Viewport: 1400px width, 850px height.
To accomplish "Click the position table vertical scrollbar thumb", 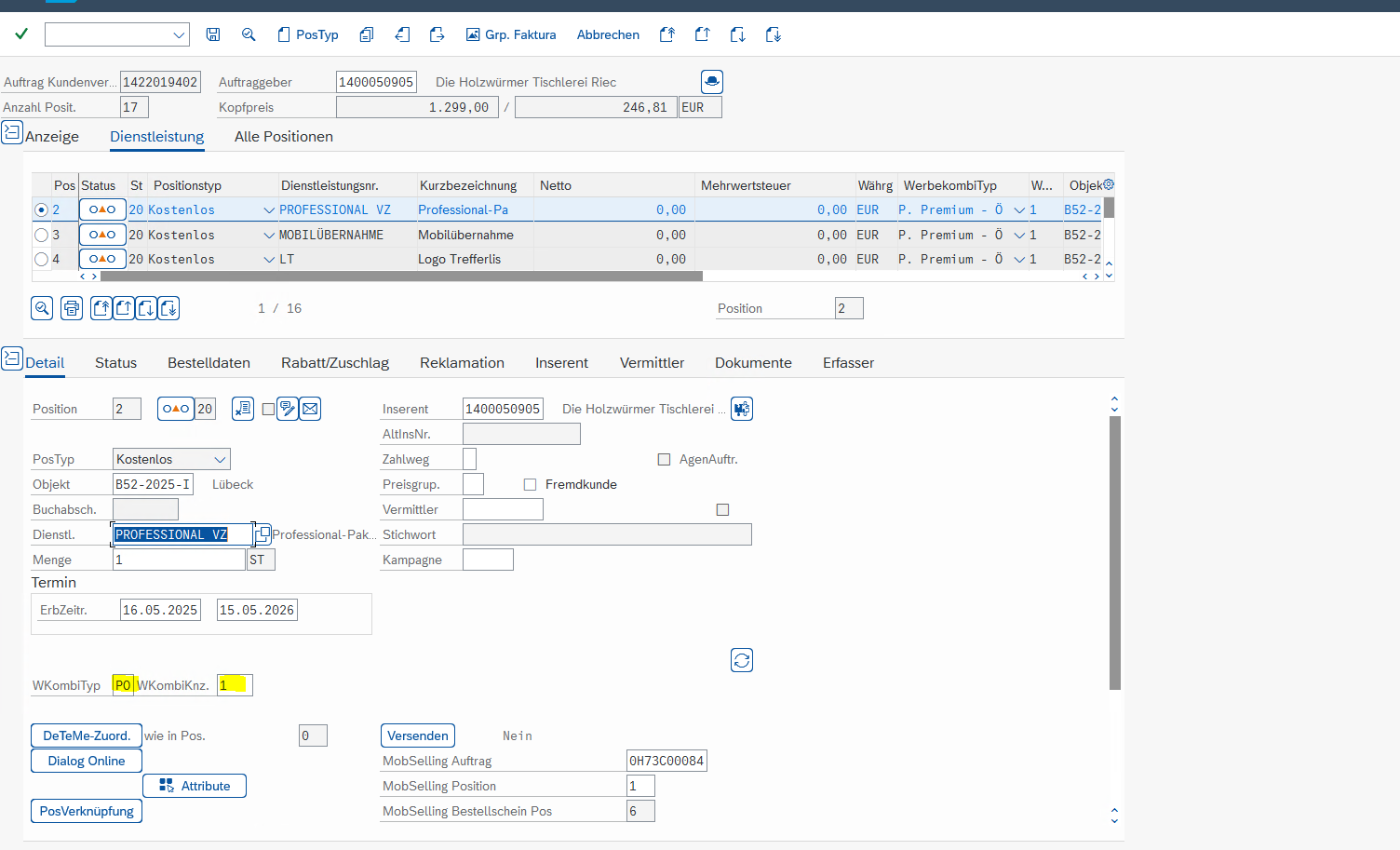I will [1109, 208].
